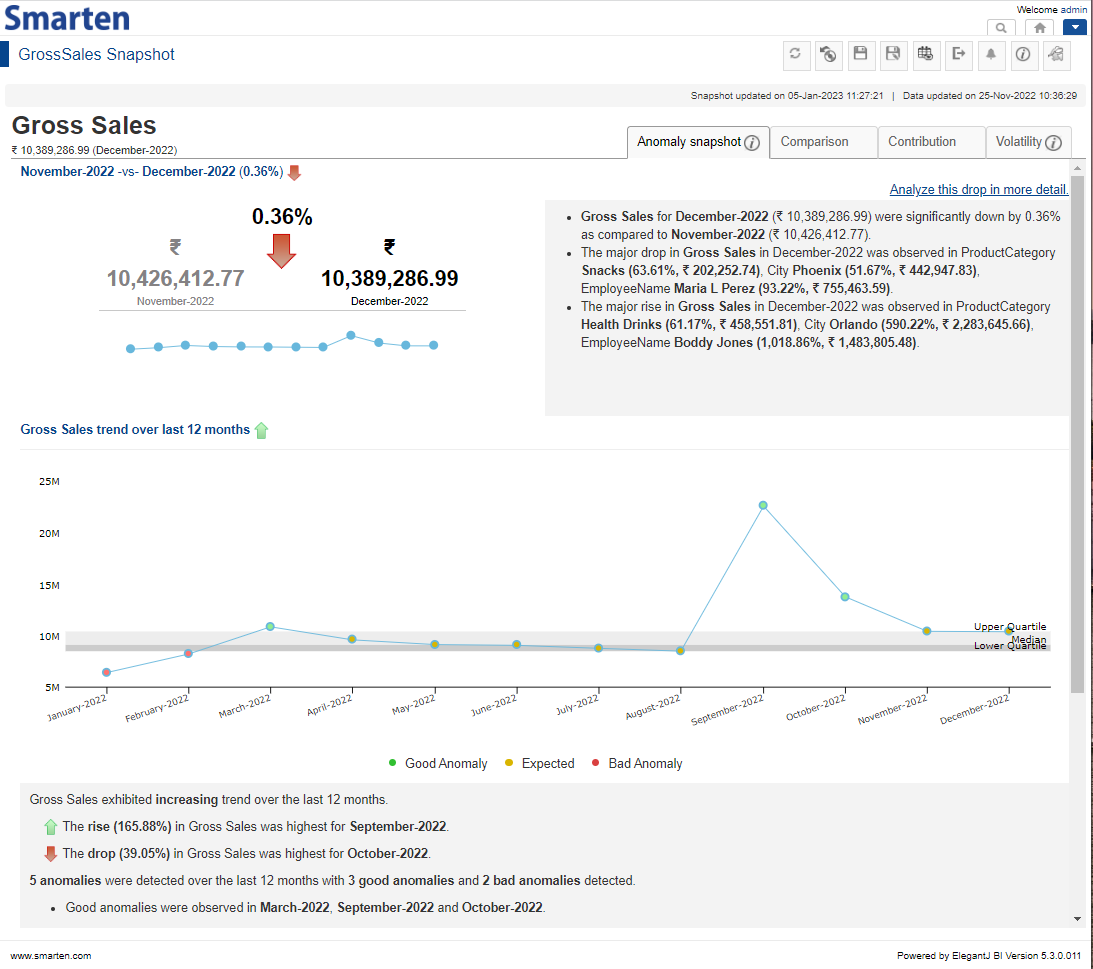The height and width of the screenshot is (969, 1093).
Task: Open 'Analyze this drop in more detail' link
Action: pyautogui.click(x=979, y=190)
